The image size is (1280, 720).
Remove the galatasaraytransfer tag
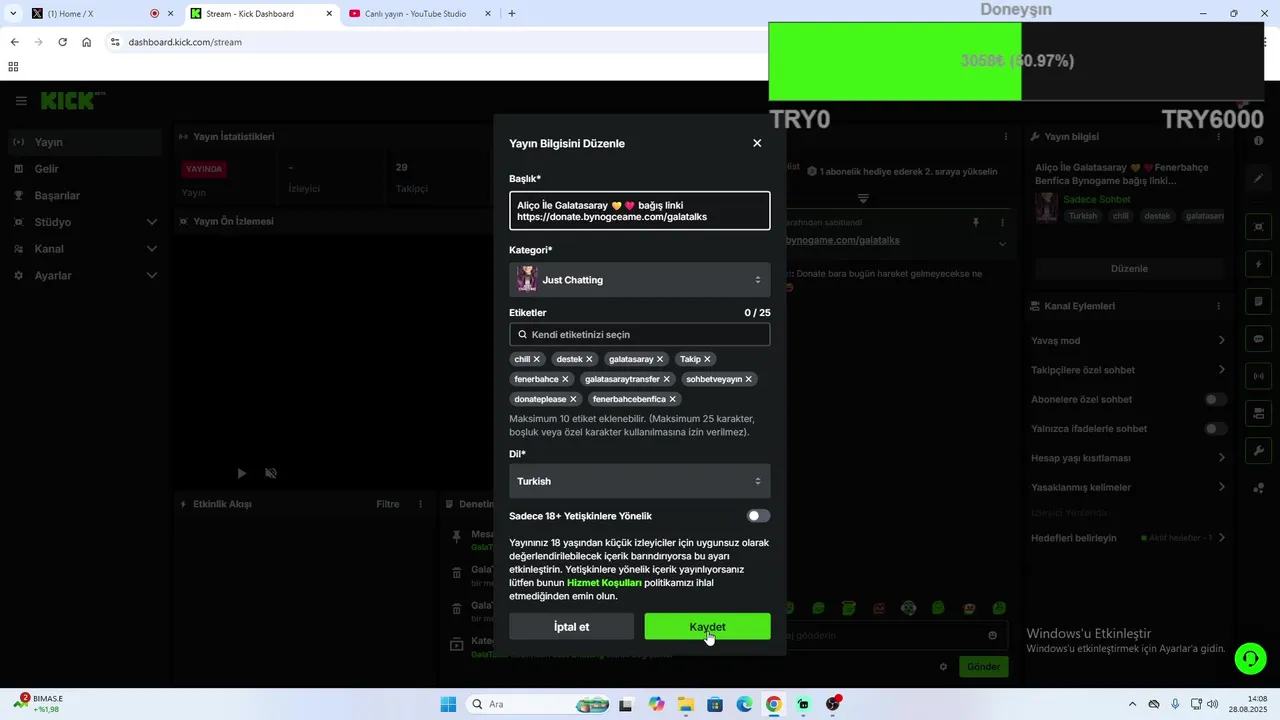click(x=667, y=379)
